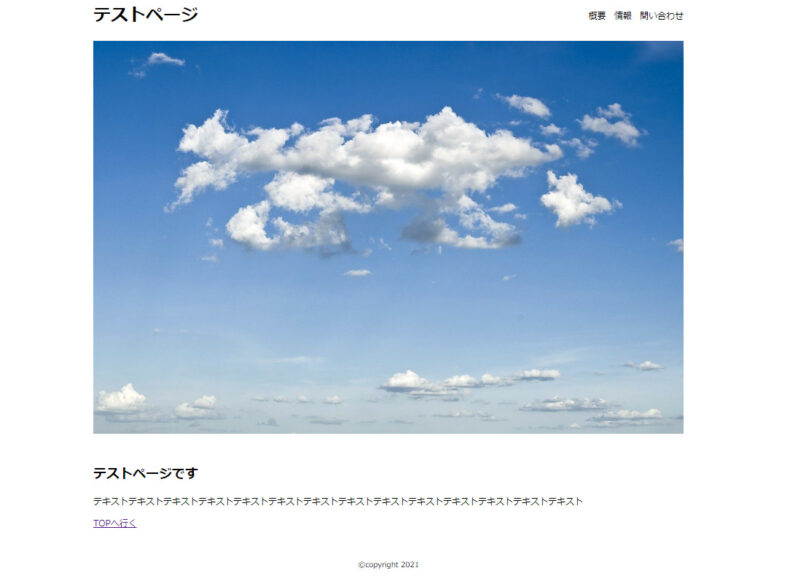Click the cloud cluster in image top-right corner
Screen dimensions: 798x584
[610, 124]
